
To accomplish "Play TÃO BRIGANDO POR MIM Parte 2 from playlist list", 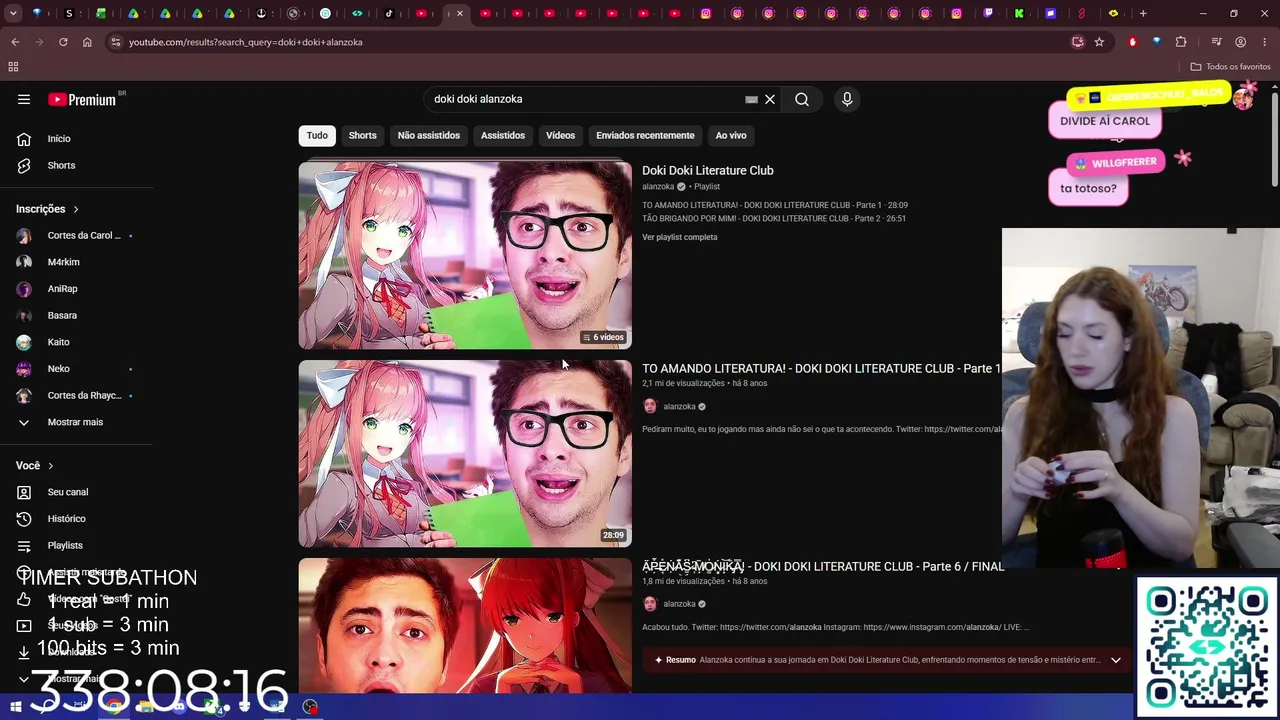I will point(774,218).
